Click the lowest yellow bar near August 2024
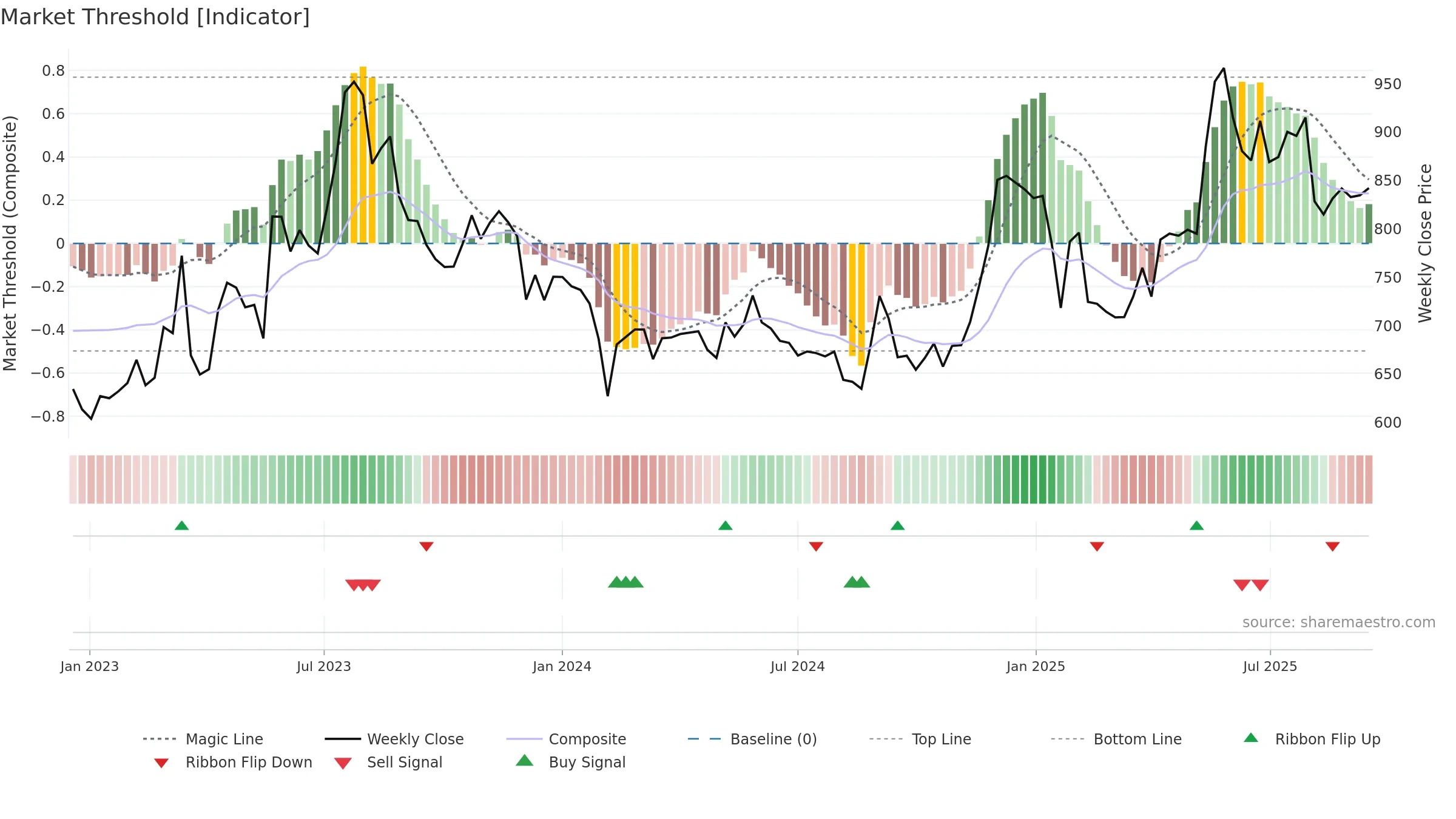The width and height of the screenshot is (1456, 819). [861, 305]
